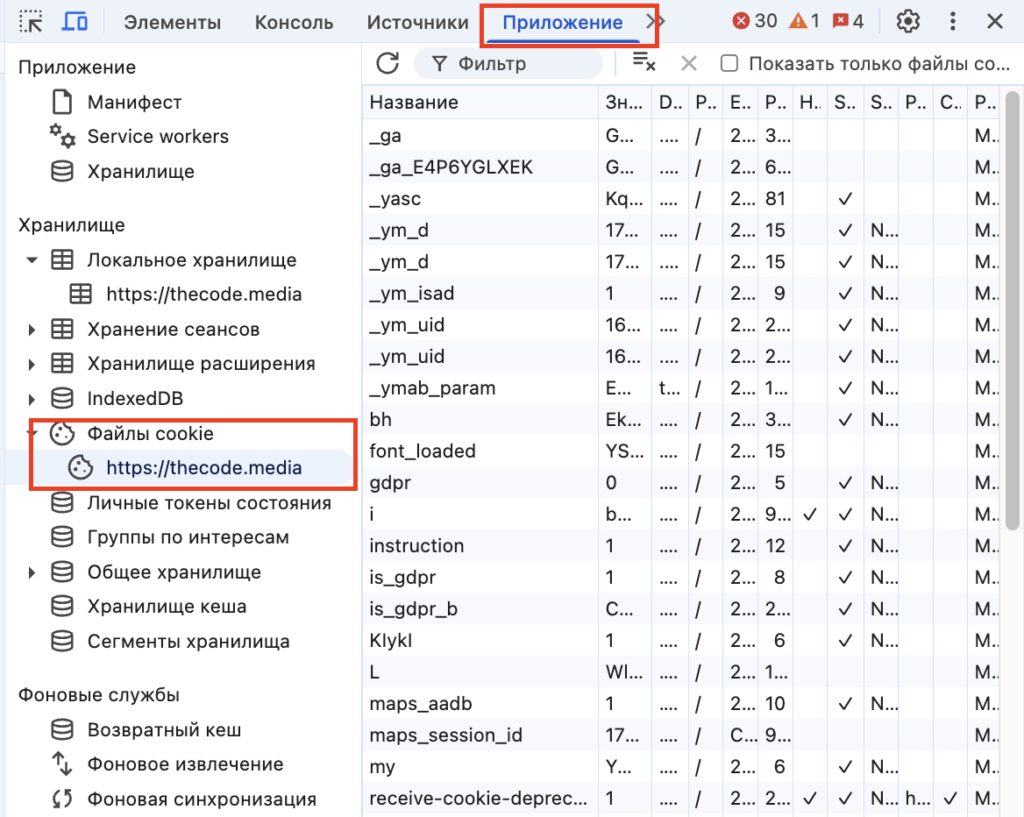Toggle the device toolbar icon

point(75,22)
